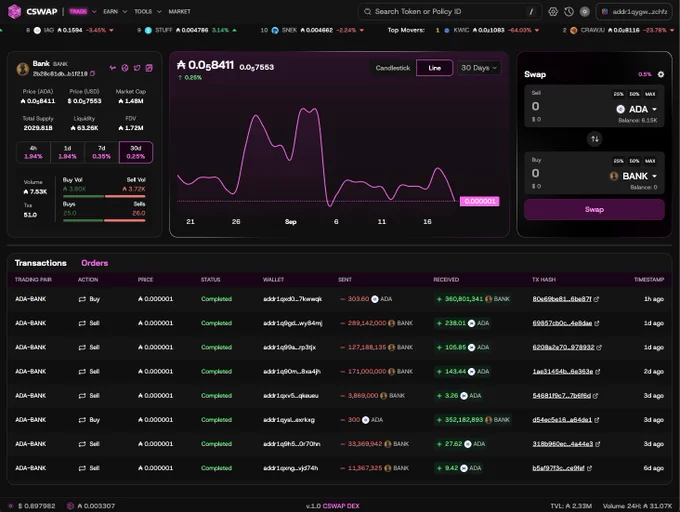Click the PRICE column header
Viewport: 680px width, 512px height.
point(145,280)
